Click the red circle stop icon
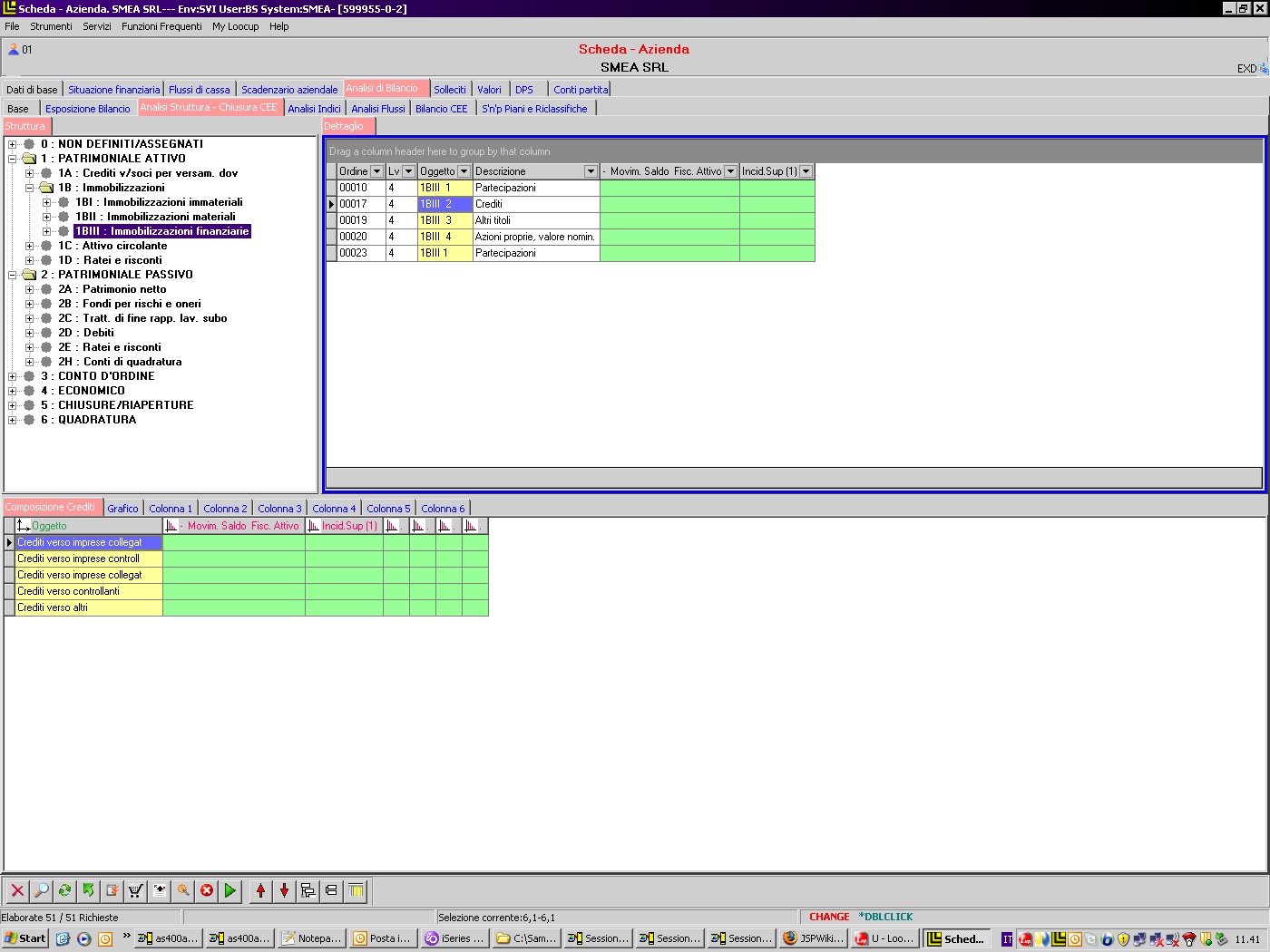This screenshot has height=952, width=1270. point(207,890)
